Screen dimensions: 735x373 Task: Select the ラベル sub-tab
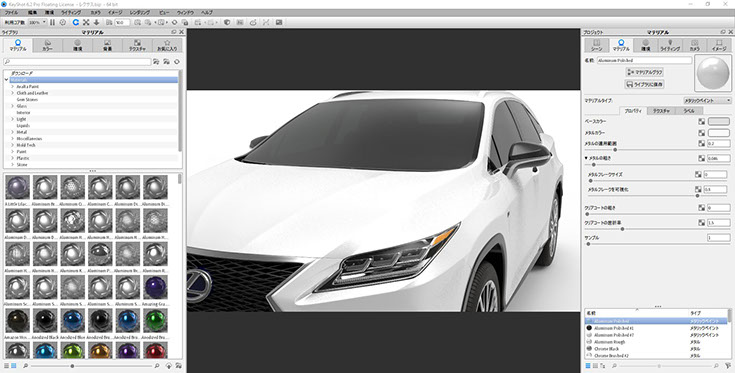689,111
